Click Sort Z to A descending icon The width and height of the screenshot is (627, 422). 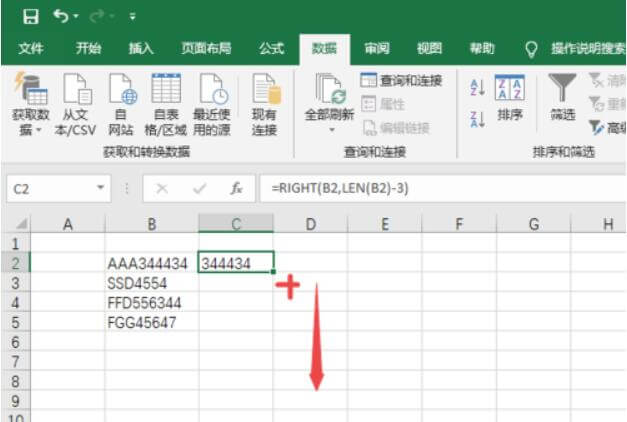[x=477, y=118]
